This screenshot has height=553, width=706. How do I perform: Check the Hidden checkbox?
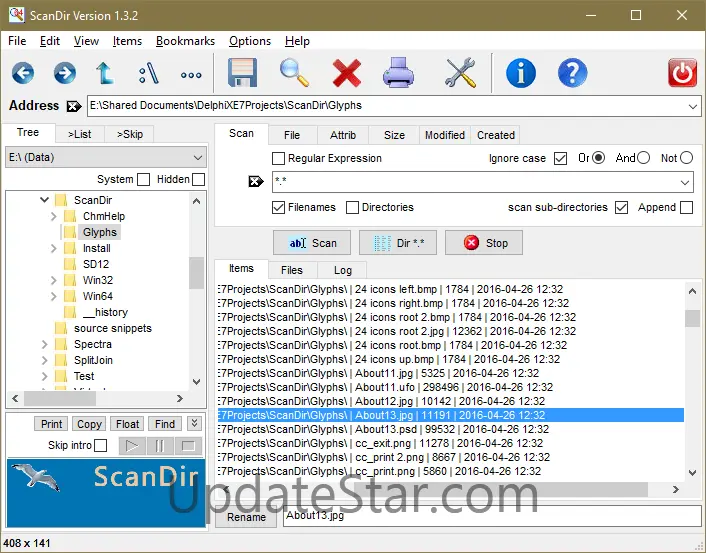(x=198, y=180)
